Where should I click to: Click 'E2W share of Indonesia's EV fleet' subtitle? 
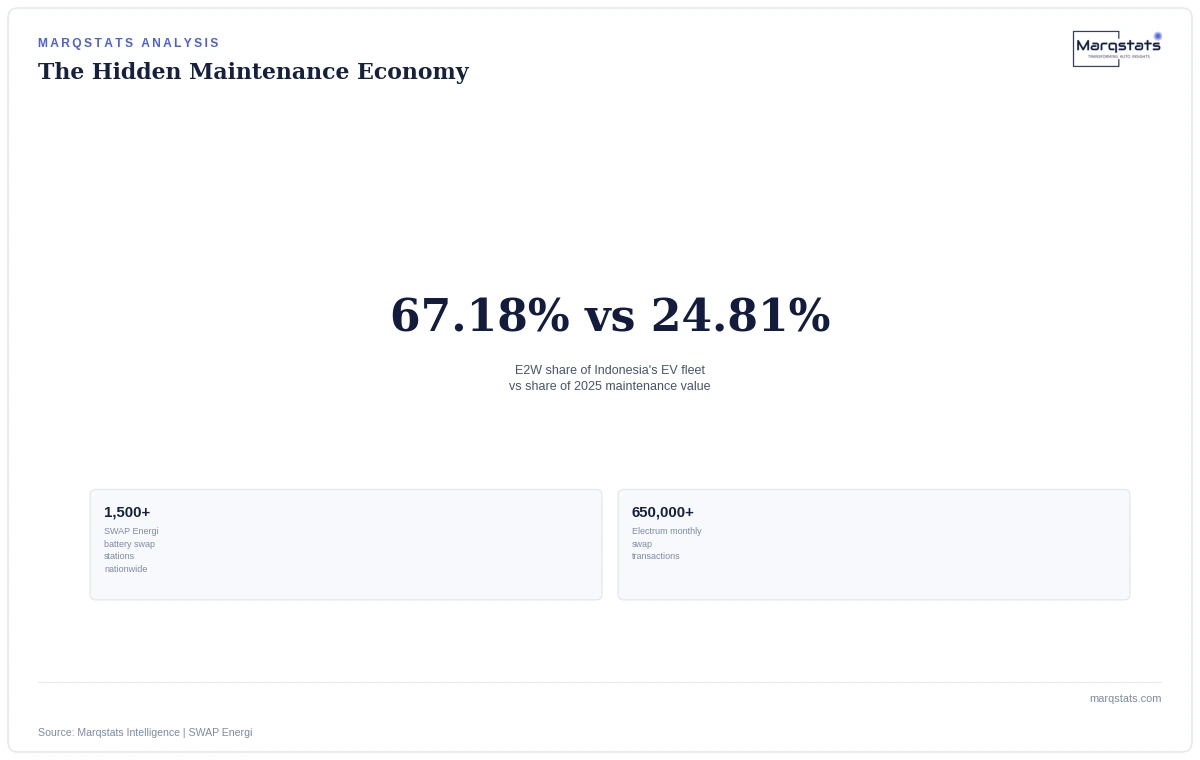tap(610, 370)
